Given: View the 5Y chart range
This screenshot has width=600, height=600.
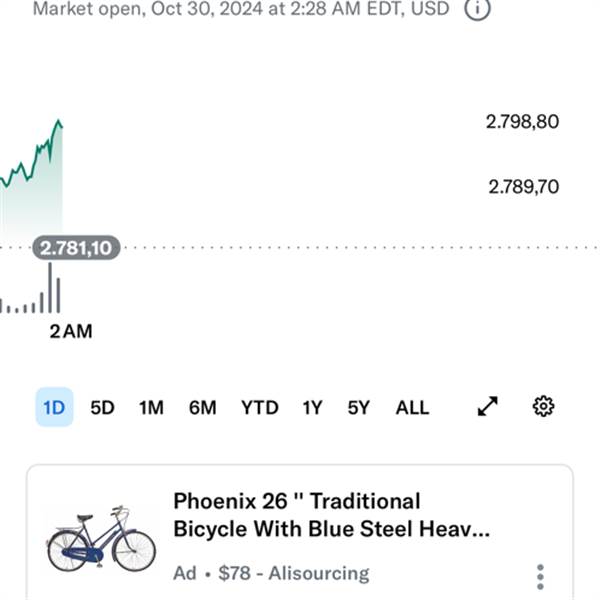Looking at the screenshot, I should click(x=359, y=408).
